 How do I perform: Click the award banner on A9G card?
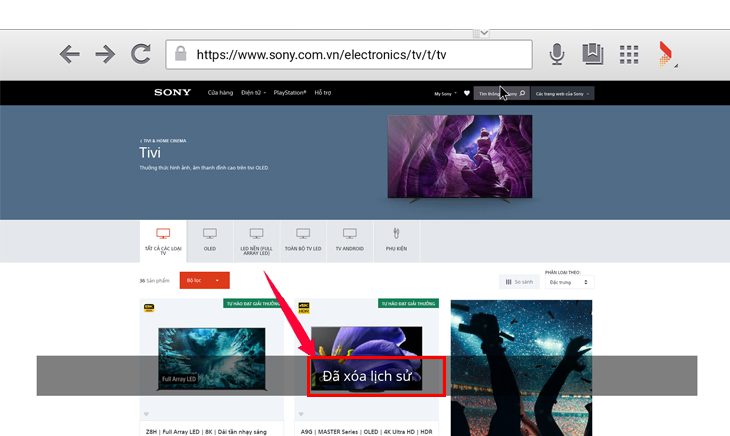(408, 303)
